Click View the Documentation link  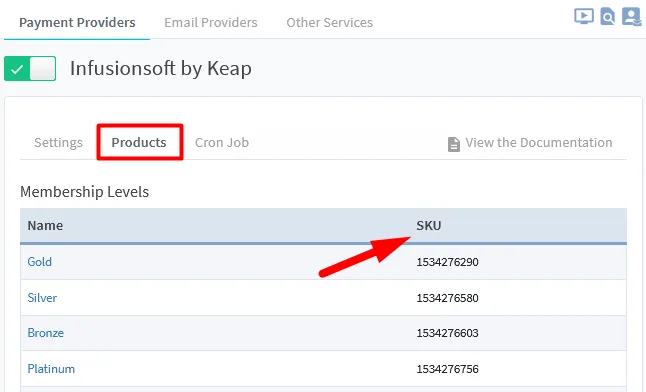coord(538,143)
